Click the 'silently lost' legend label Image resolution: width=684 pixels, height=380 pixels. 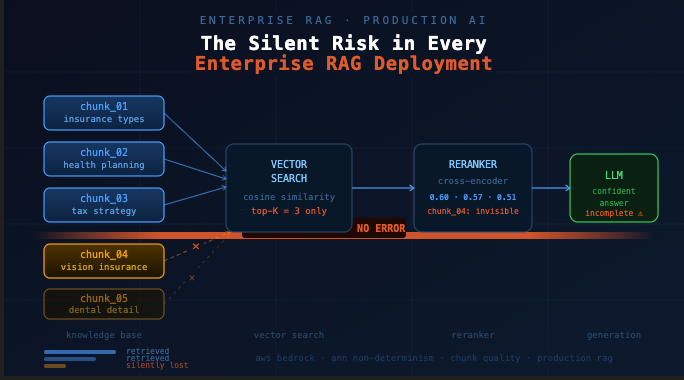click(x=157, y=366)
